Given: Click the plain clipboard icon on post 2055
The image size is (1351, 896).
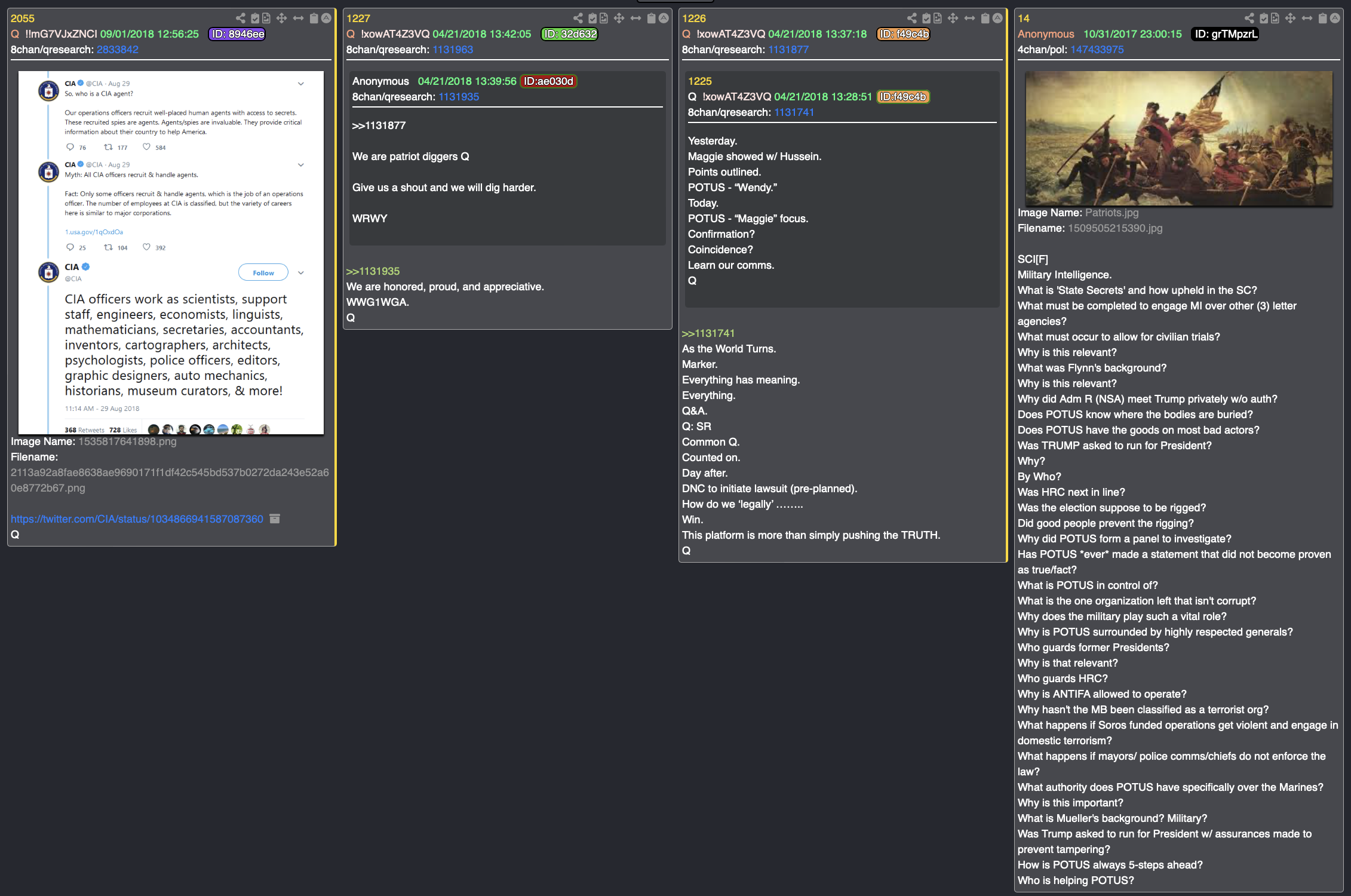Looking at the screenshot, I should pyautogui.click(x=314, y=19).
